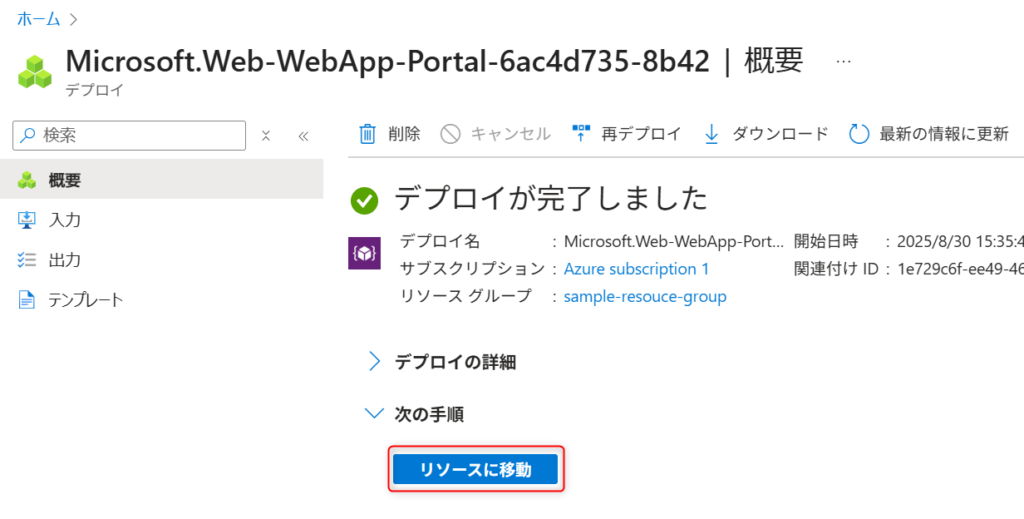Expand デプロイの詳細 section chevron
This screenshot has height=519, width=1024.
[374, 361]
